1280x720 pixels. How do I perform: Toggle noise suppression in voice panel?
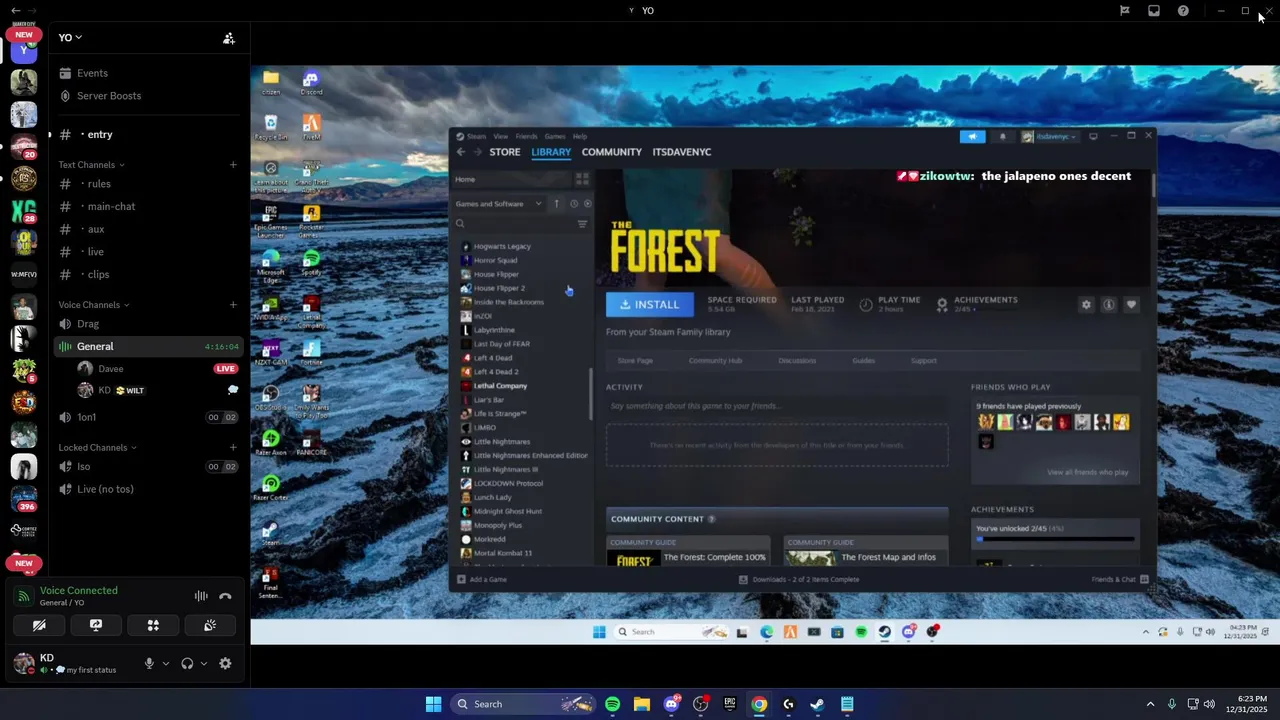click(201, 596)
